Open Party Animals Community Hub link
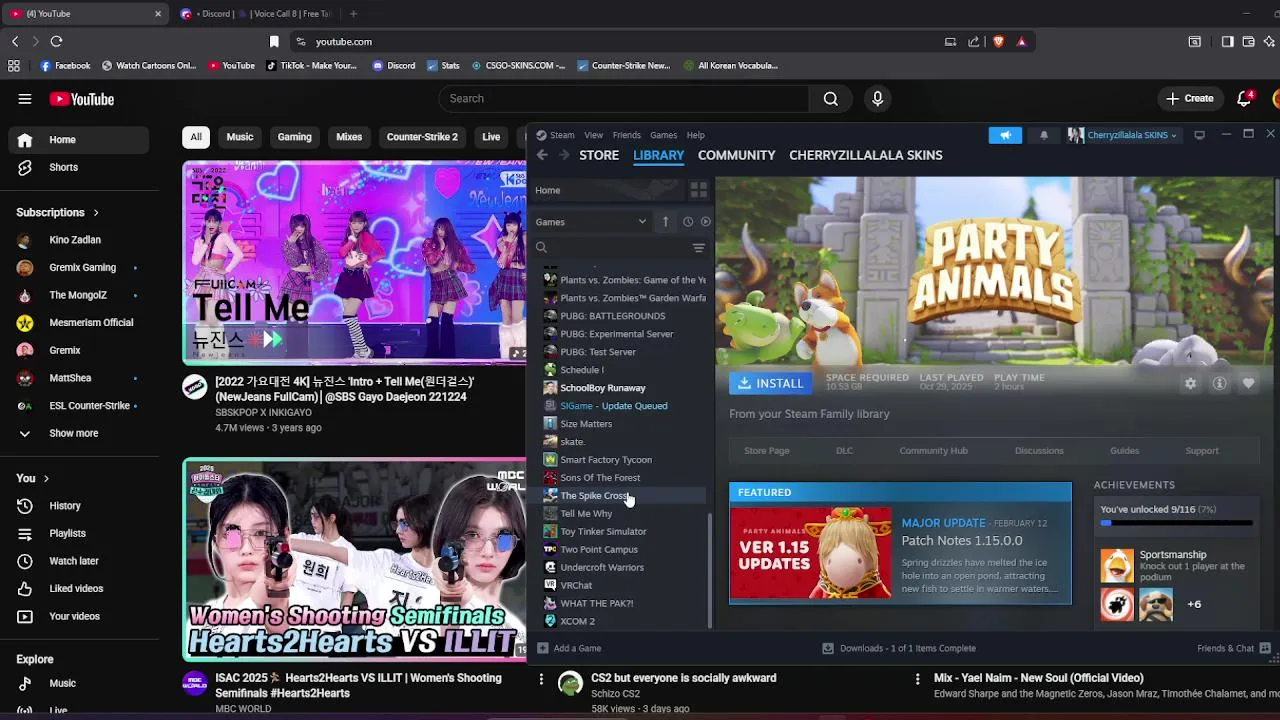The width and height of the screenshot is (1280, 720). (933, 451)
